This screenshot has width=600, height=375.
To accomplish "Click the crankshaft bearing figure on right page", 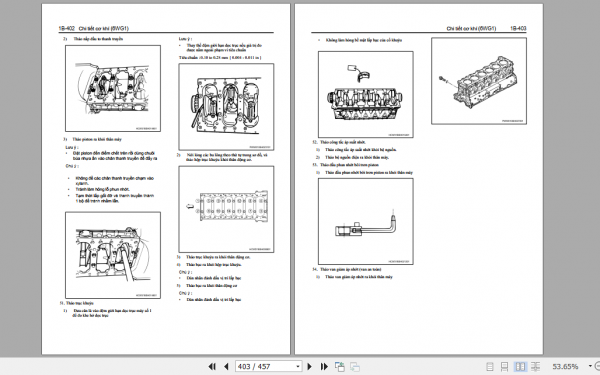I will pos(365,94).
